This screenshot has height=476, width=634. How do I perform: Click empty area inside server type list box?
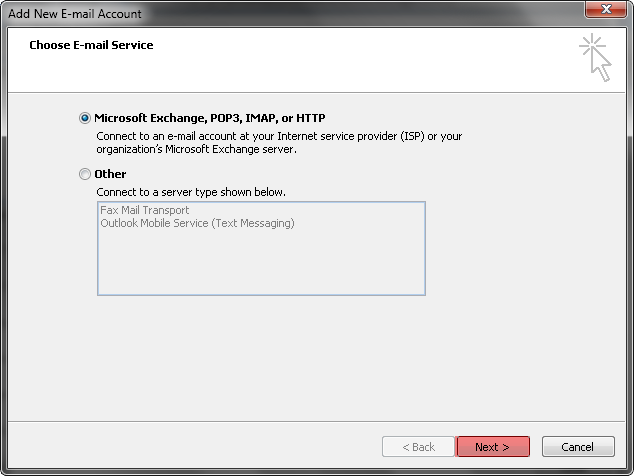[x=261, y=263]
